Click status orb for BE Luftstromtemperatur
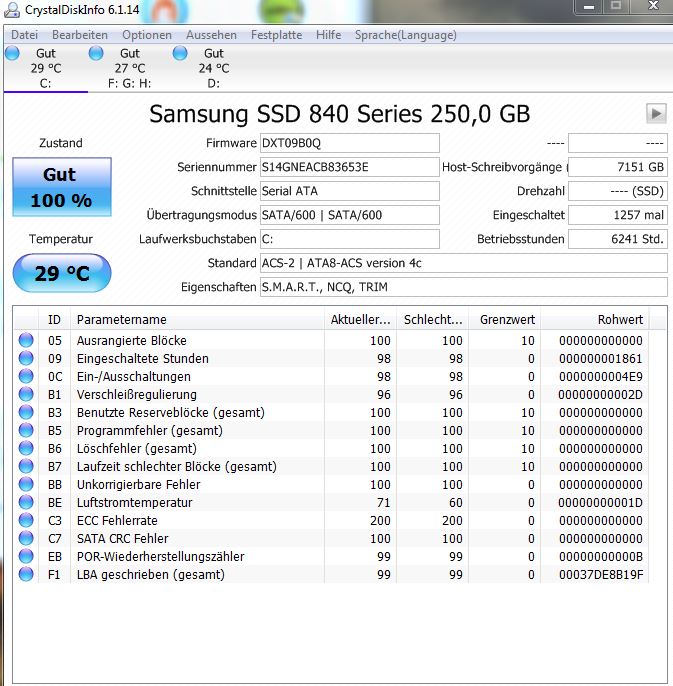This screenshot has width=673, height=686. point(26,502)
